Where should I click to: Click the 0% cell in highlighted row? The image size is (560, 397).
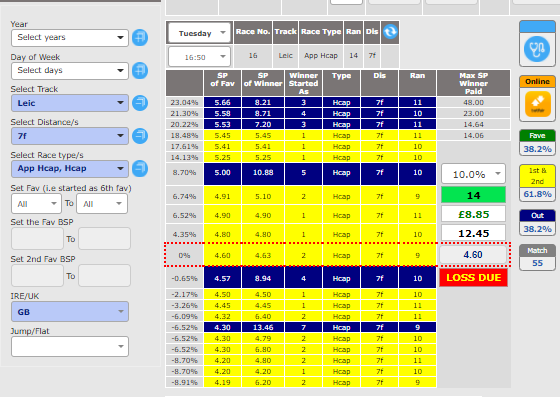(184, 255)
